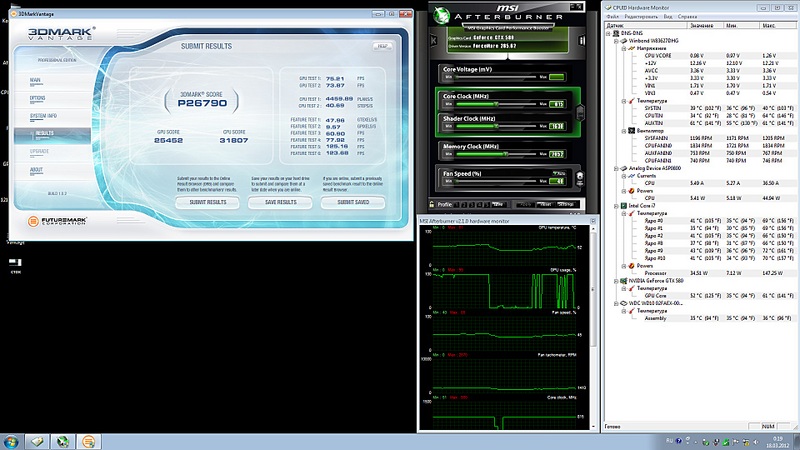800x450 pixels.
Task: Collapse the WDC hard drive node
Action: [616, 303]
